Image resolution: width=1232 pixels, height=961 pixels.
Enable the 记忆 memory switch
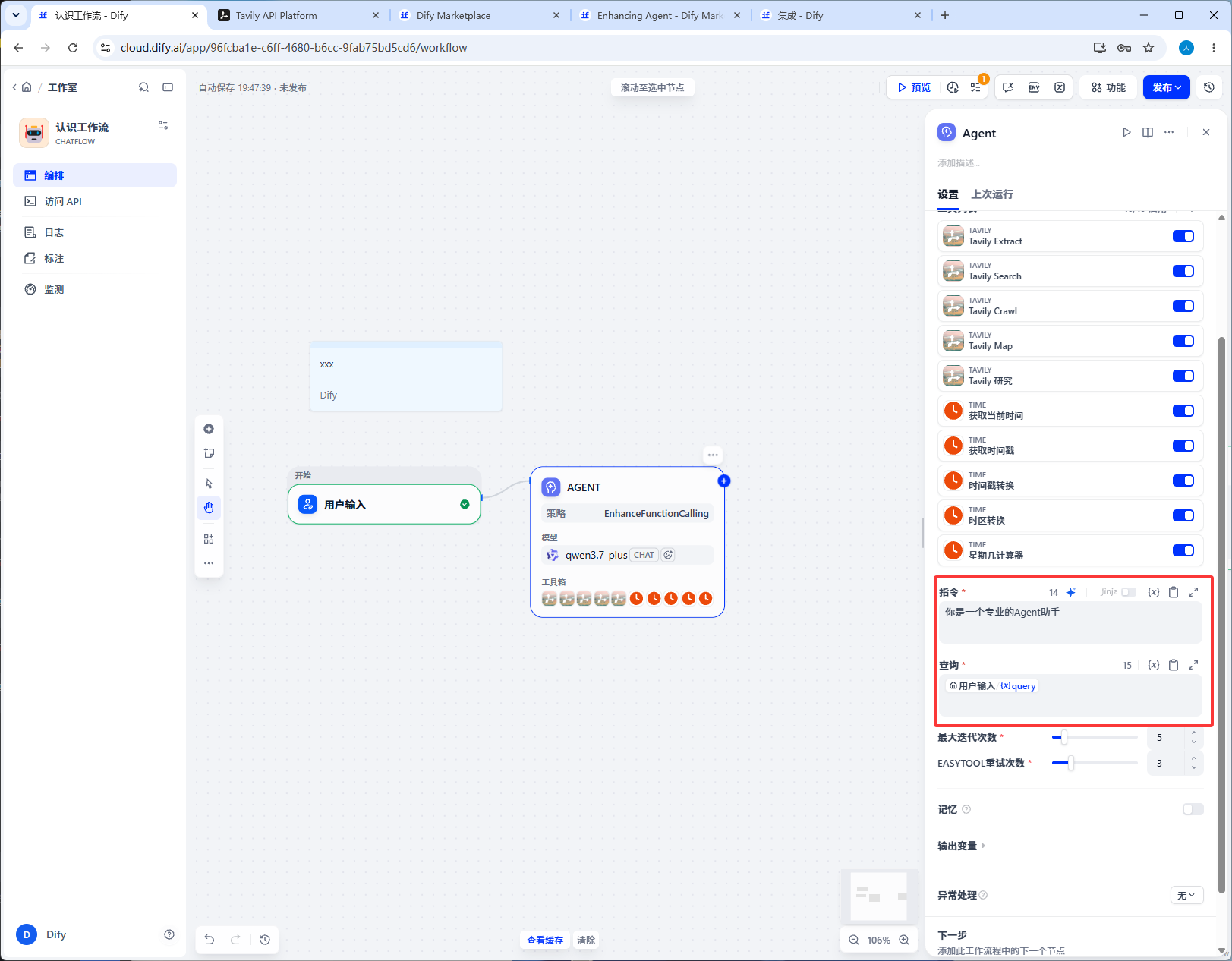click(x=1193, y=809)
